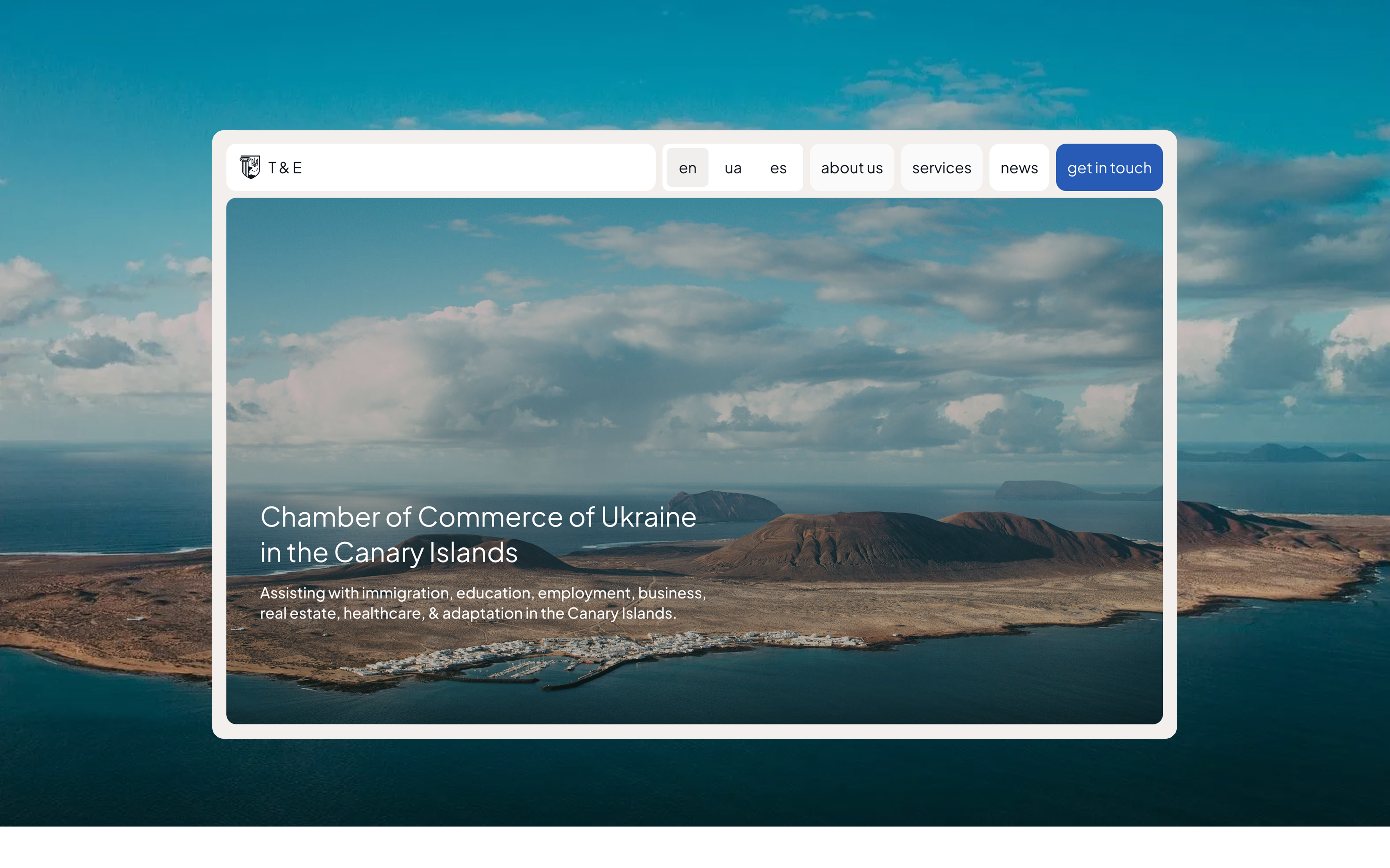Image resolution: width=1390 pixels, height=868 pixels.
Task: Click the in the Canary Islands heading line
Action: pos(389,552)
